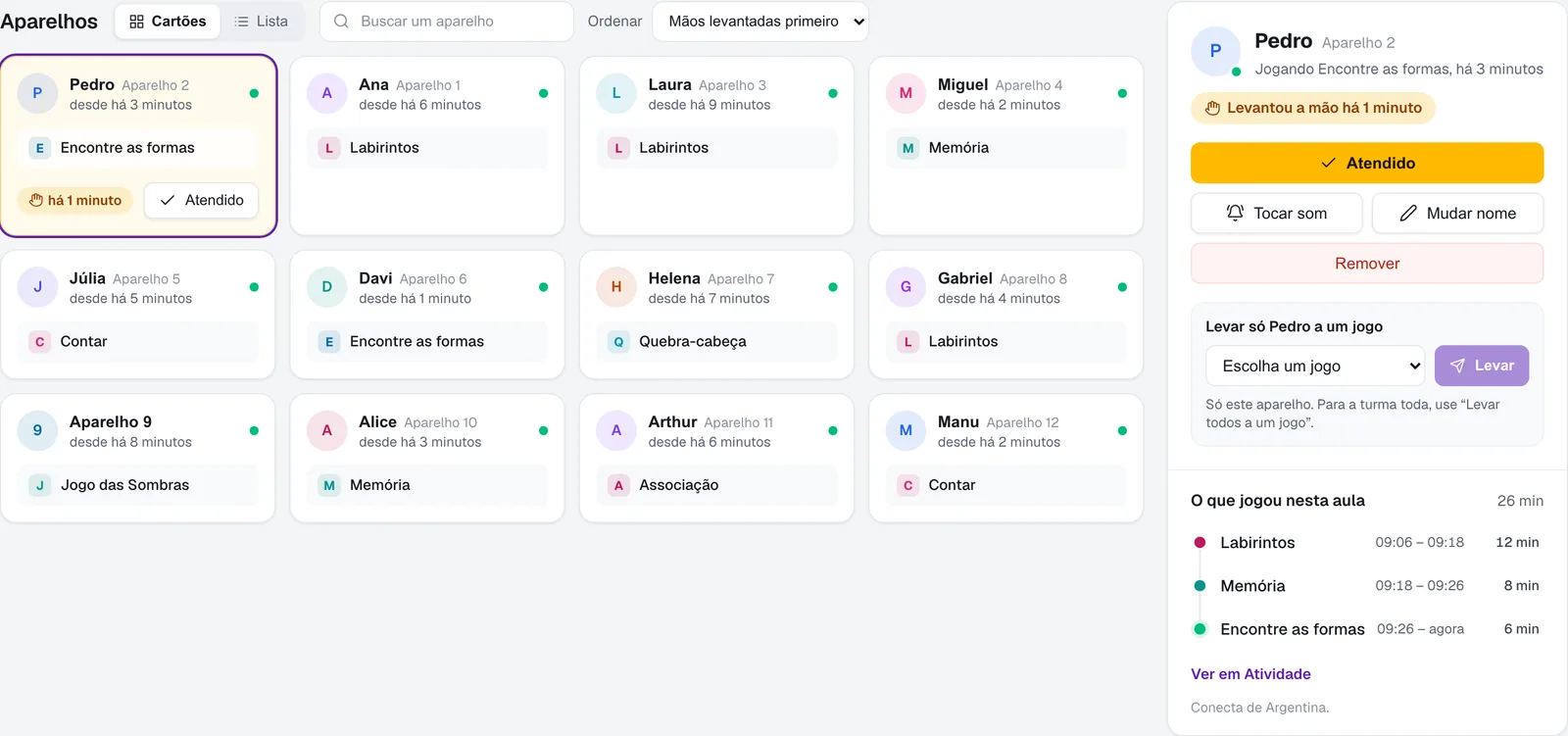Open the Ordenar sort dropdown
This screenshot has width=1568, height=736.
pos(760,22)
